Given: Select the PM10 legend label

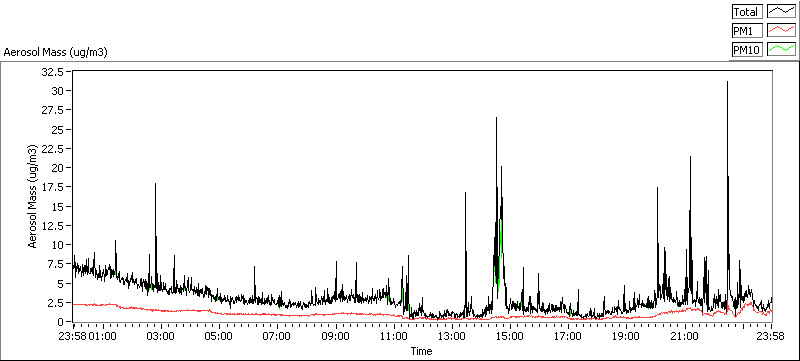Looking at the screenshot, I should (747, 49).
